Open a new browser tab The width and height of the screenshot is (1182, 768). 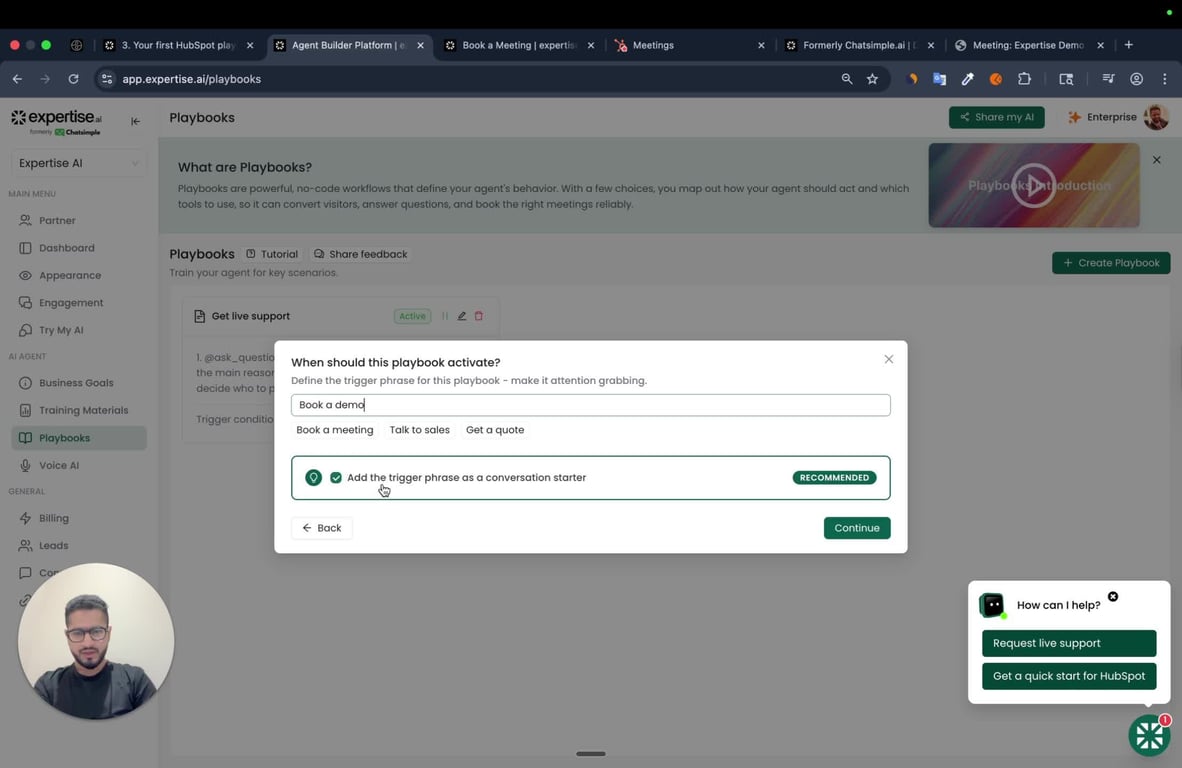[1128, 45]
